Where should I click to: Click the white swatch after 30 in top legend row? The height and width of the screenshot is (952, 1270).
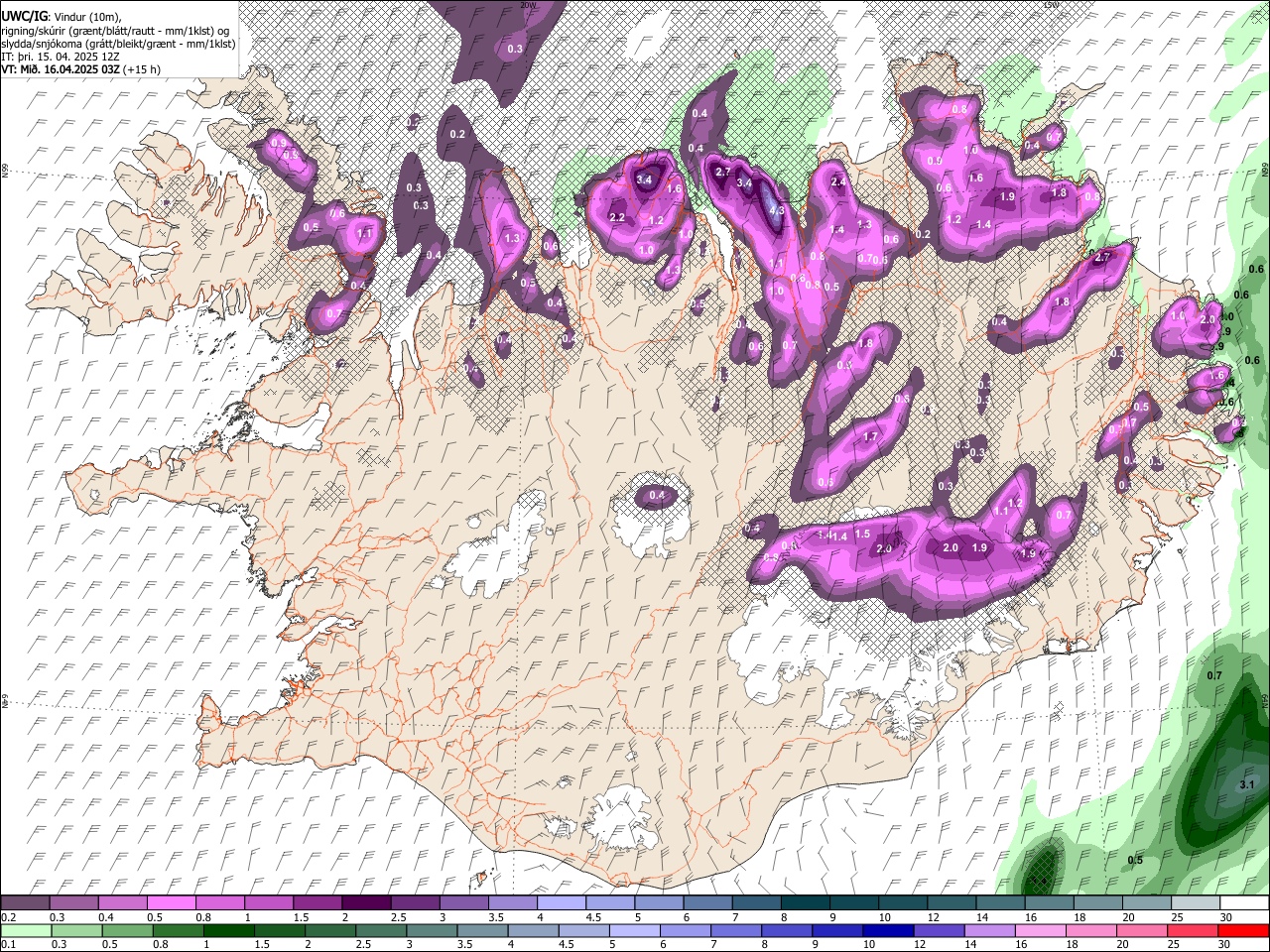coord(1244,903)
